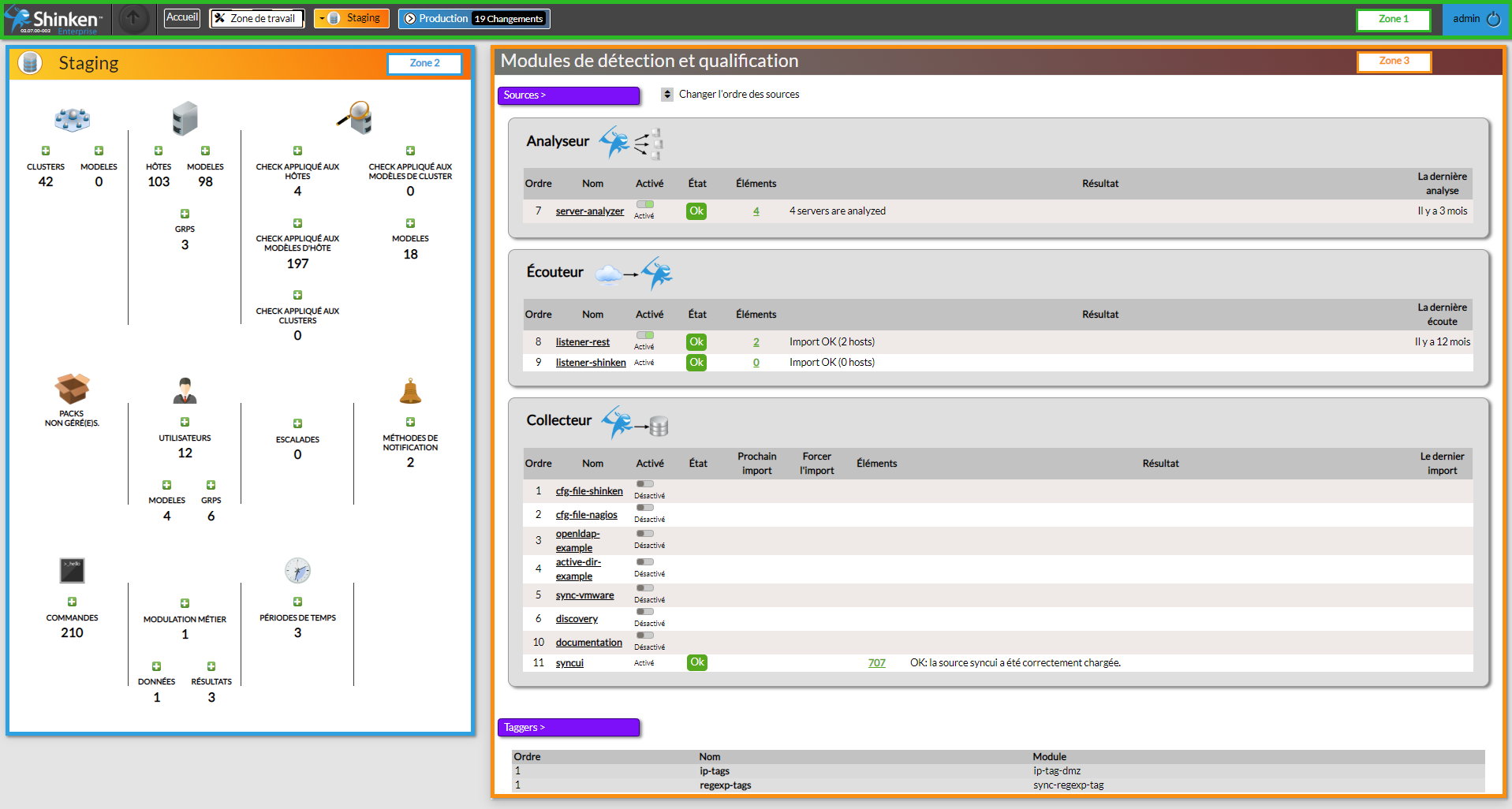Click the commands terminal icon
The width and height of the screenshot is (1512, 809).
[72, 570]
